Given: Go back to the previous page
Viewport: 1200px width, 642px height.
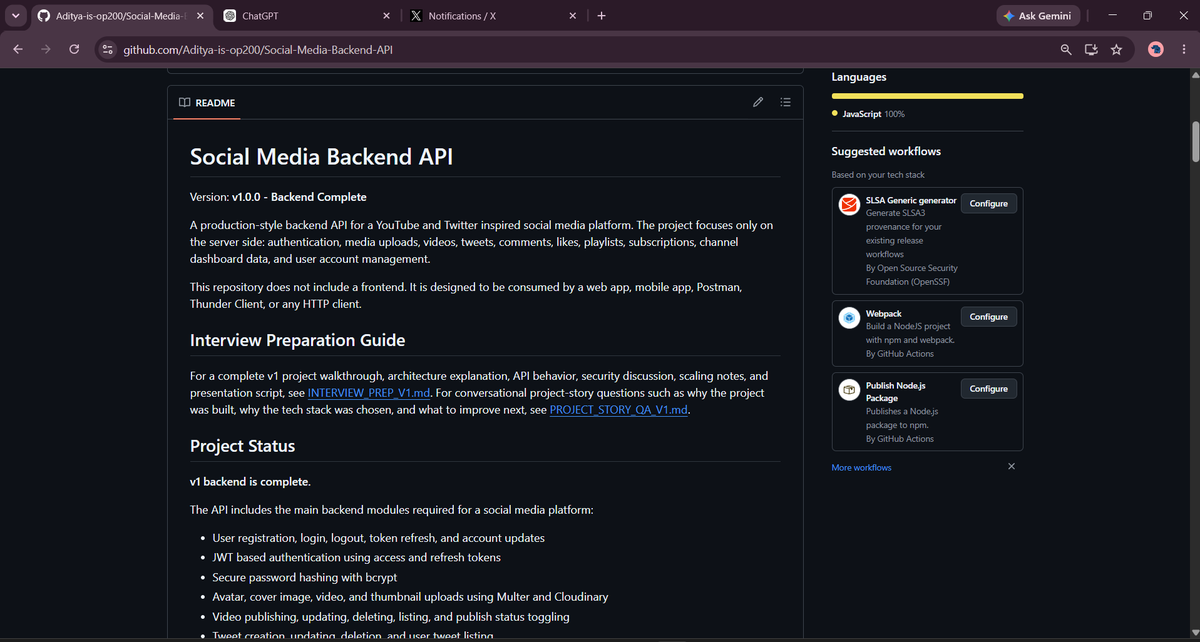Looking at the screenshot, I should point(18,49).
